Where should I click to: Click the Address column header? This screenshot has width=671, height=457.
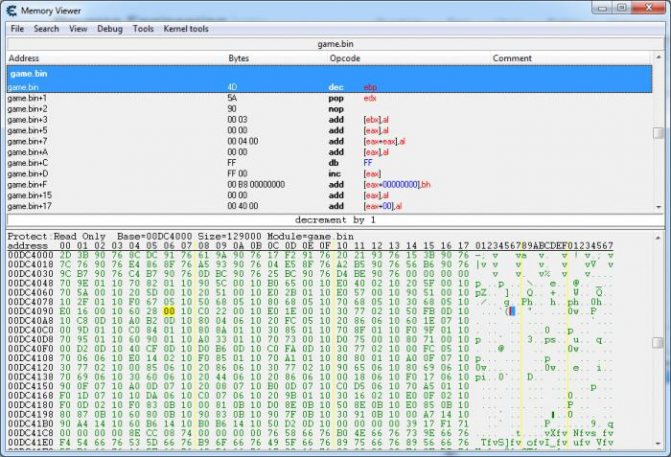point(24,58)
